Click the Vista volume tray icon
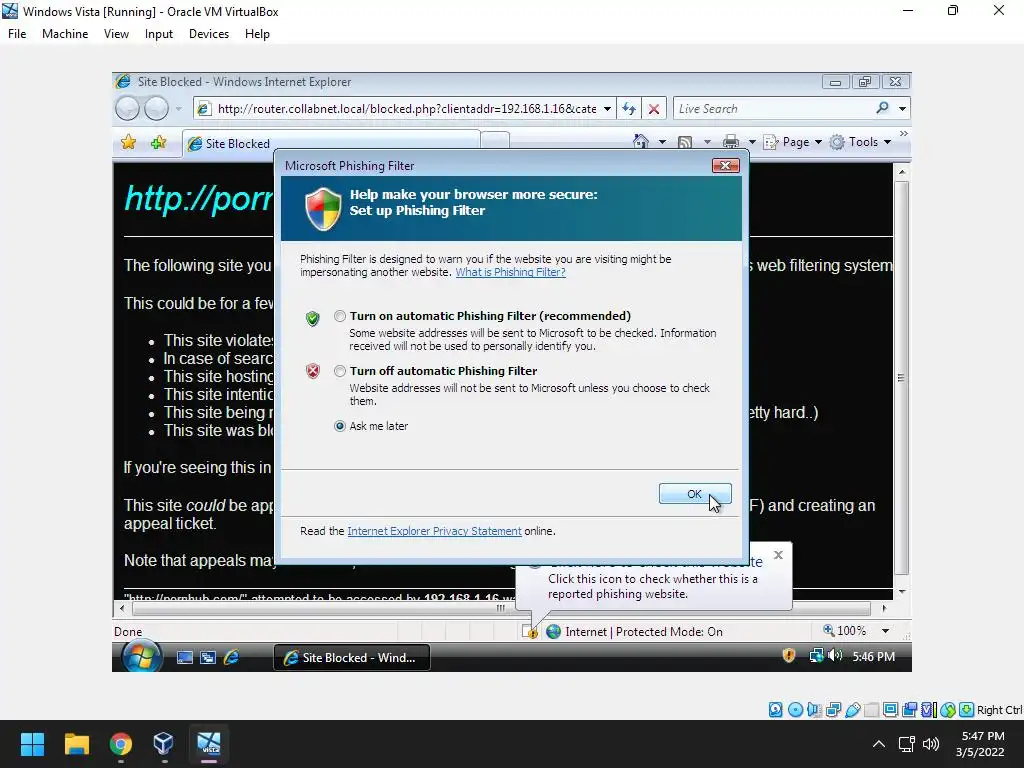Viewport: 1024px width, 768px height. (x=835, y=656)
